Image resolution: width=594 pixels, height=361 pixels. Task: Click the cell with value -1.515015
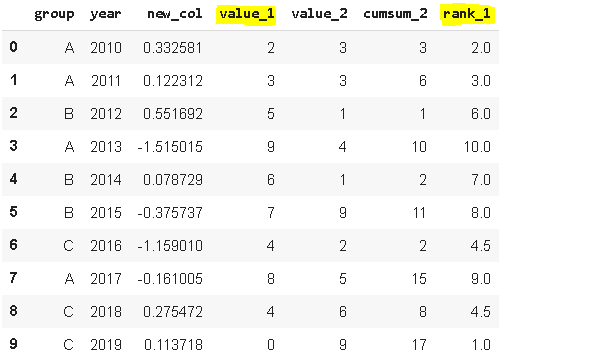[x=170, y=147]
